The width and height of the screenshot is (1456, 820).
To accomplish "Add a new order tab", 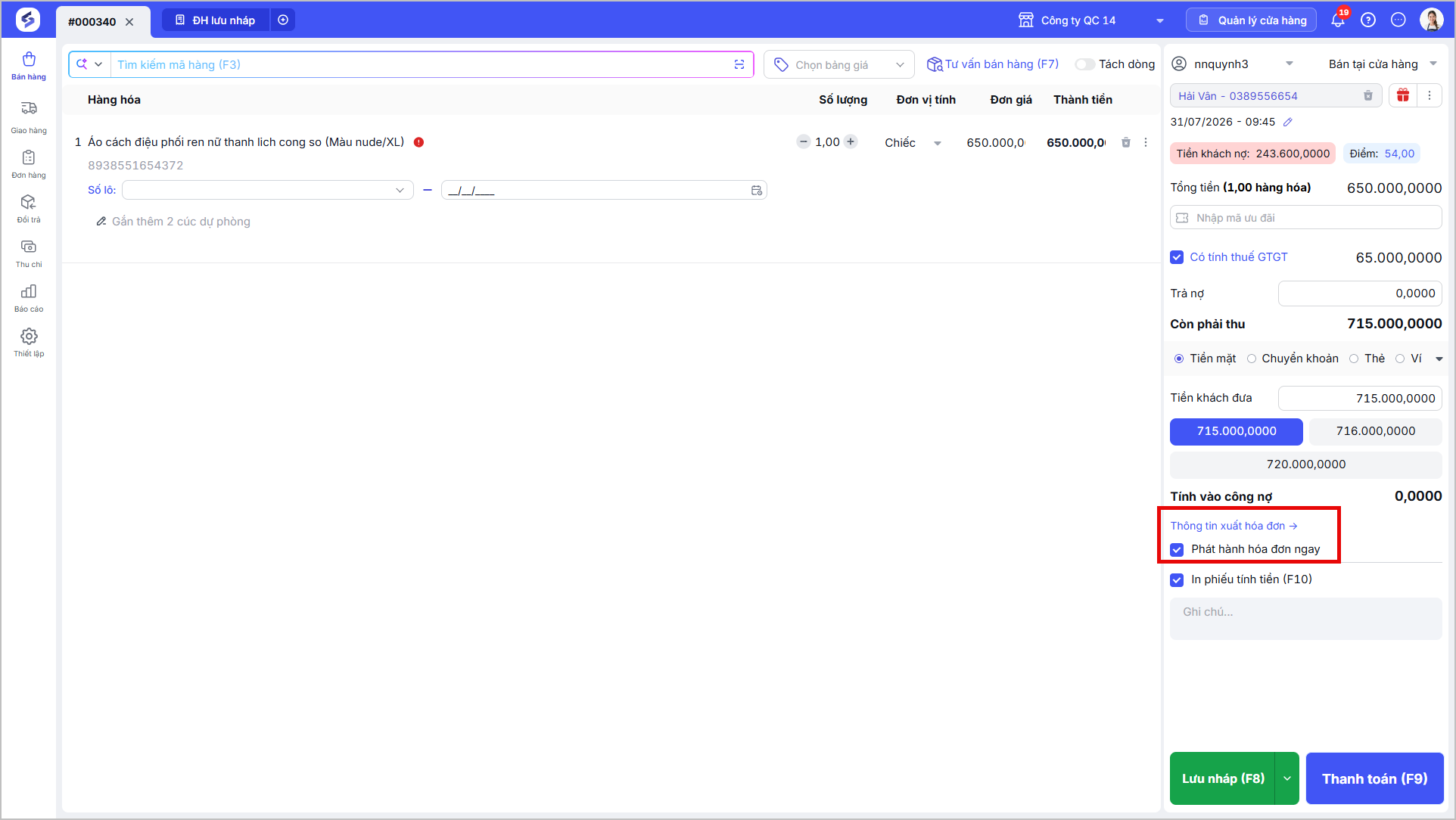I will pyautogui.click(x=283, y=20).
